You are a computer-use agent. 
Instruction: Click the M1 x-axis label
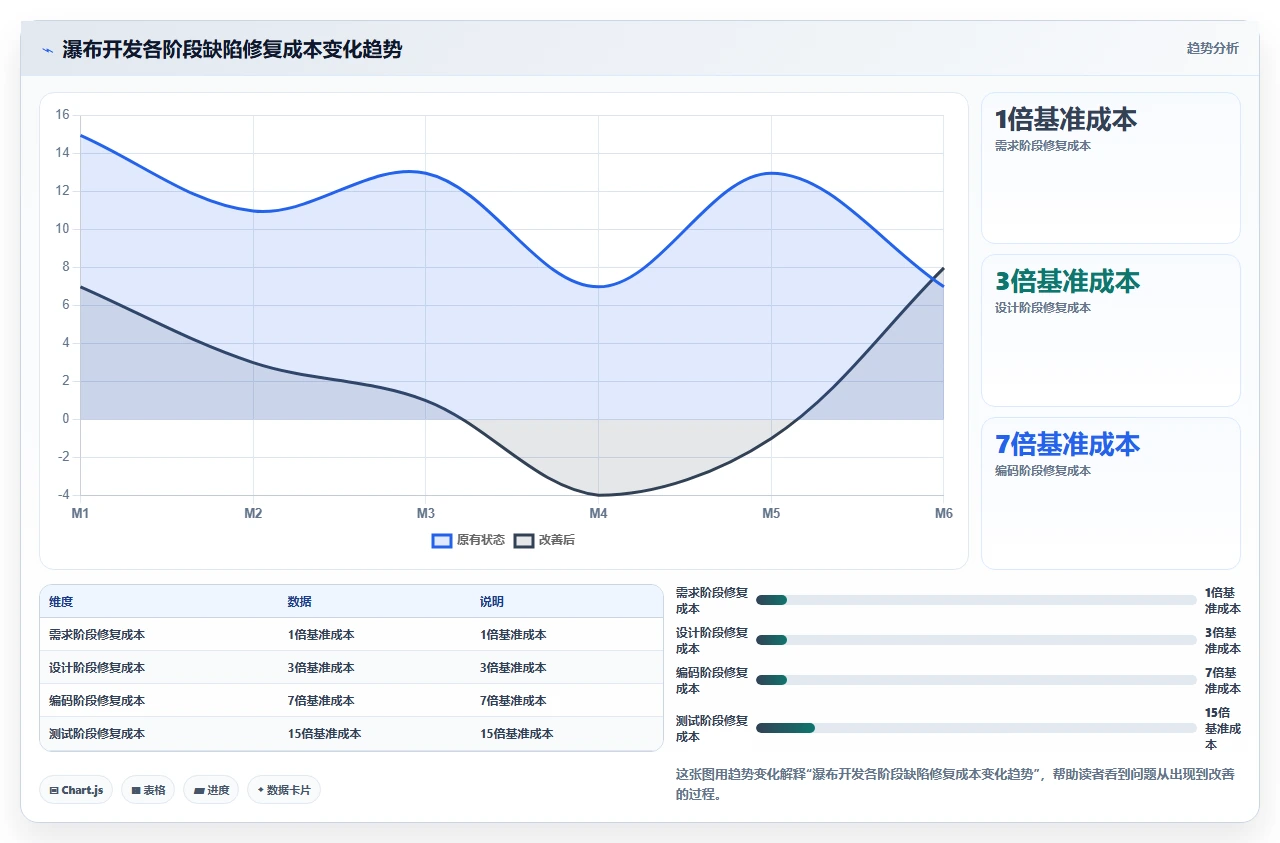tap(80, 514)
